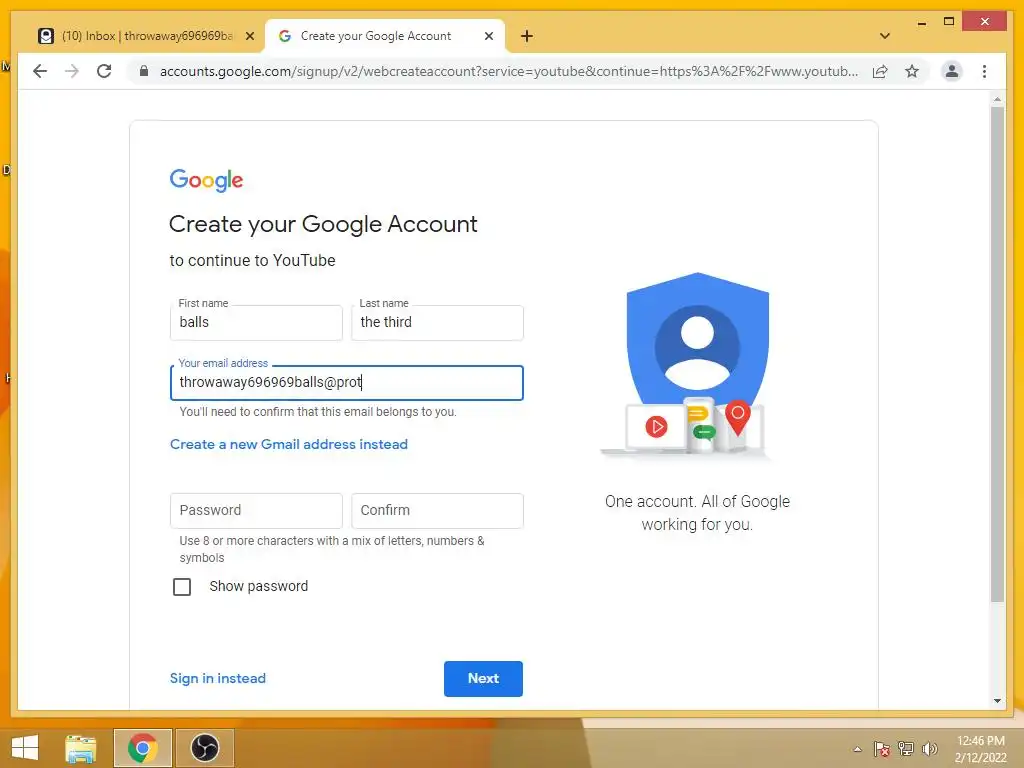The image size is (1024, 768).
Task: Click the Google logo
Action: coord(206,180)
